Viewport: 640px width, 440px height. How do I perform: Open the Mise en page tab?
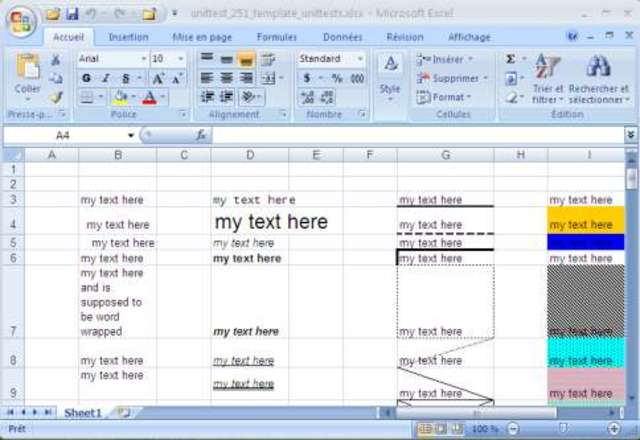tap(202, 37)
